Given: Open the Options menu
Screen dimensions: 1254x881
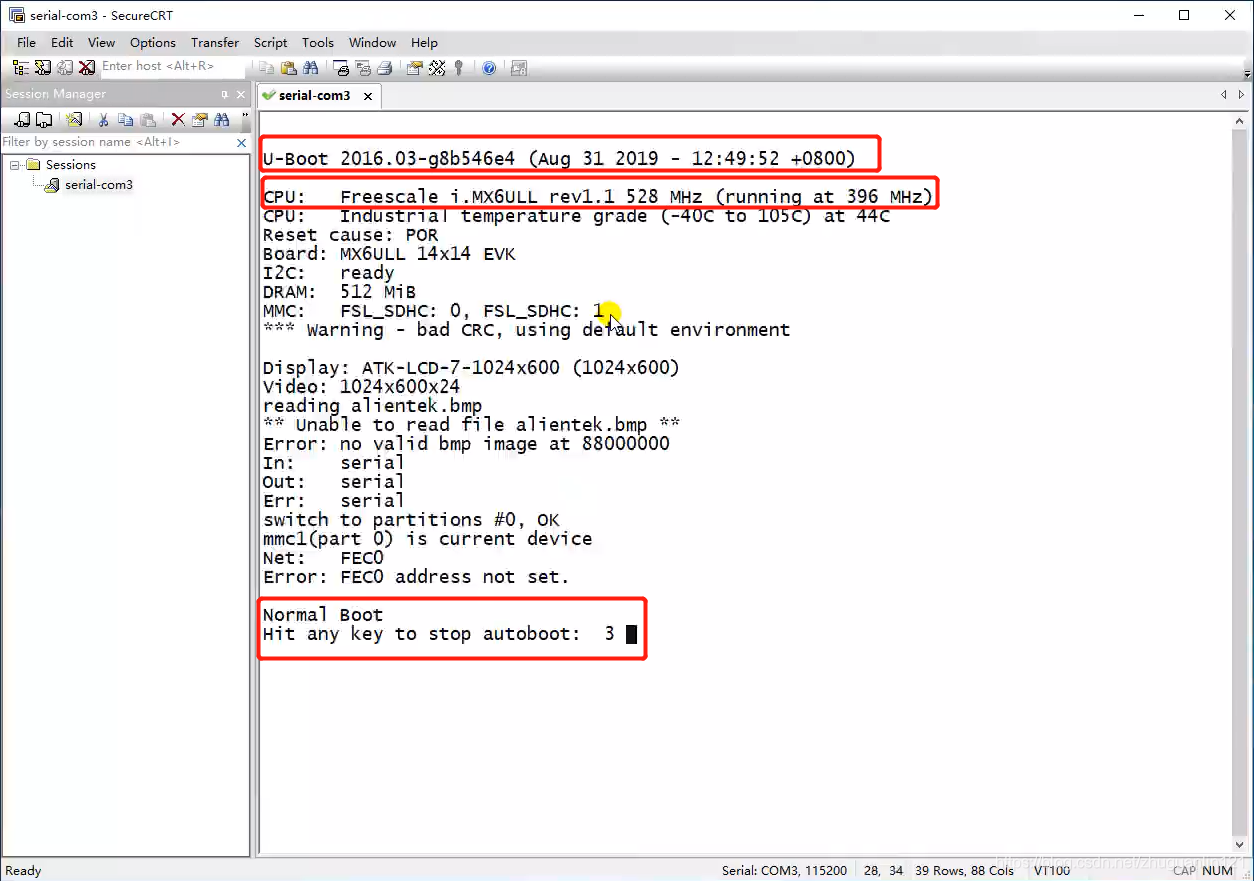Looking at the screenshot, I should (x=153, y=43).
